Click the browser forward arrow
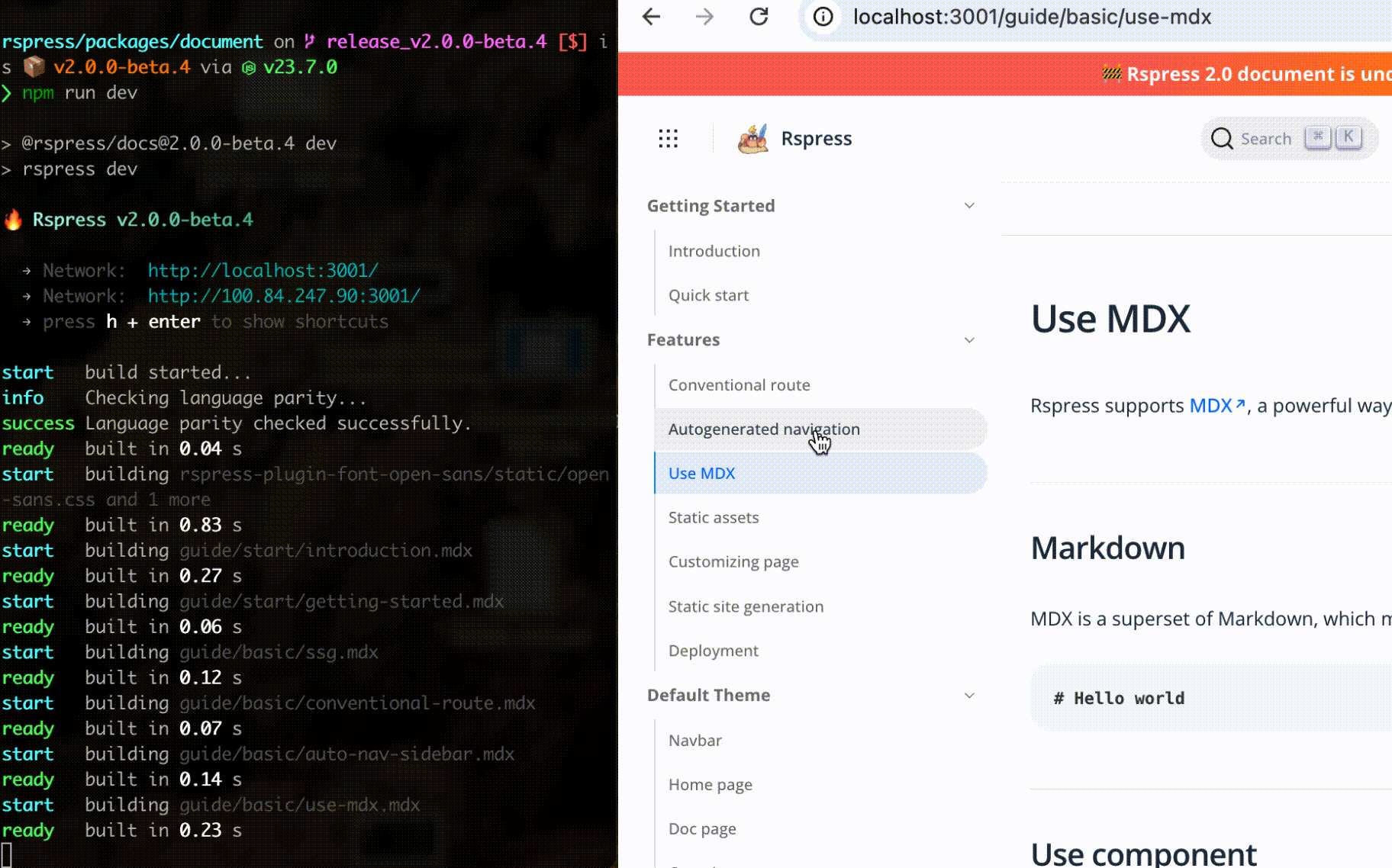This screenshot has height=868, width=1392. 704,17
